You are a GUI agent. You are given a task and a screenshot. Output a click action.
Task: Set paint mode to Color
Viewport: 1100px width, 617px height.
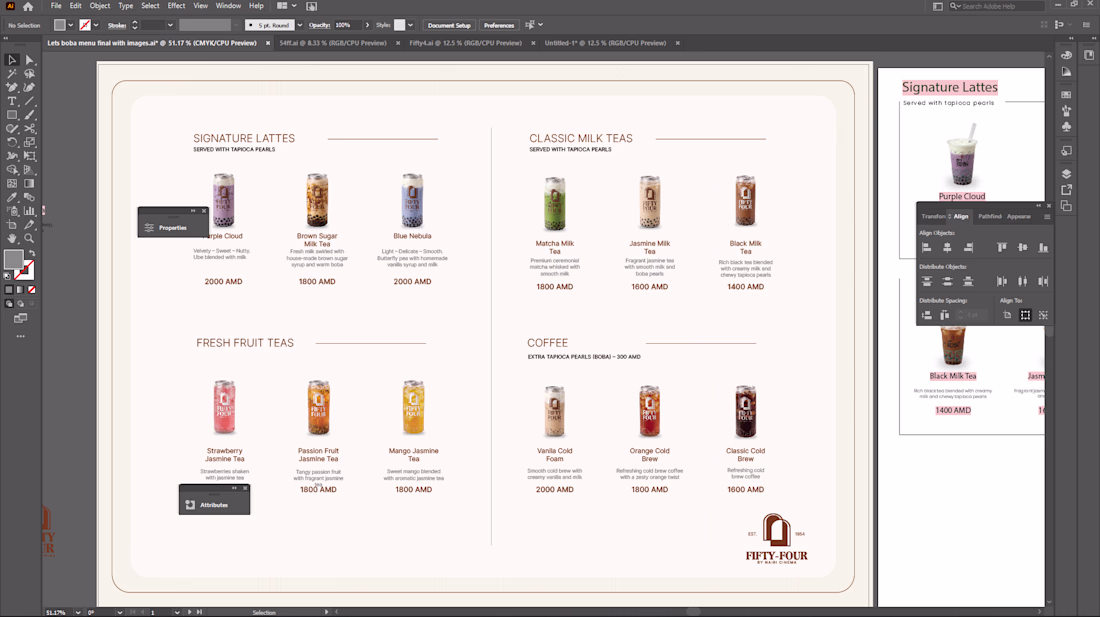click(x=9, y=290)
